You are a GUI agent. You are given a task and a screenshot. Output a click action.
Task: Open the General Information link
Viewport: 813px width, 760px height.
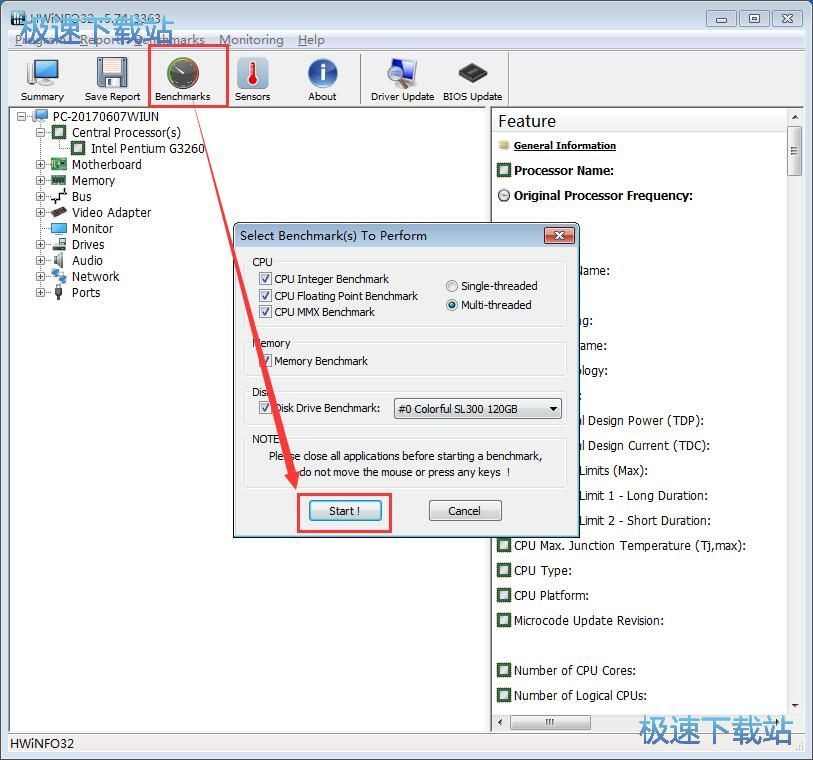(x=565, y=145)
